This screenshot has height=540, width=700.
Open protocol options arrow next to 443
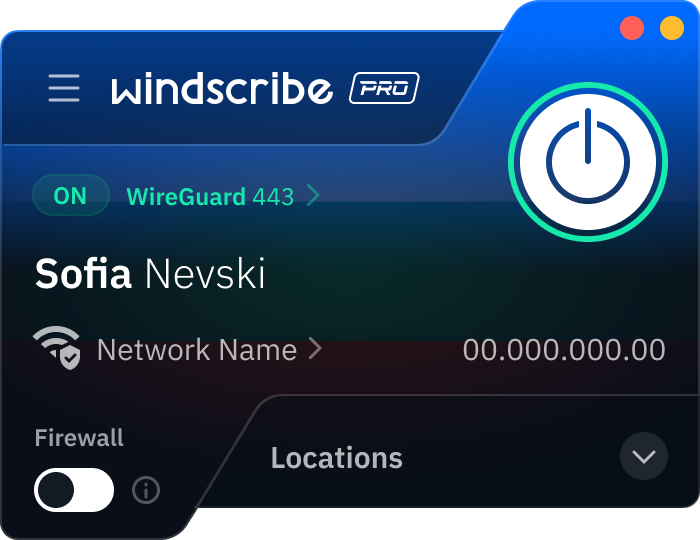[314, 195]
